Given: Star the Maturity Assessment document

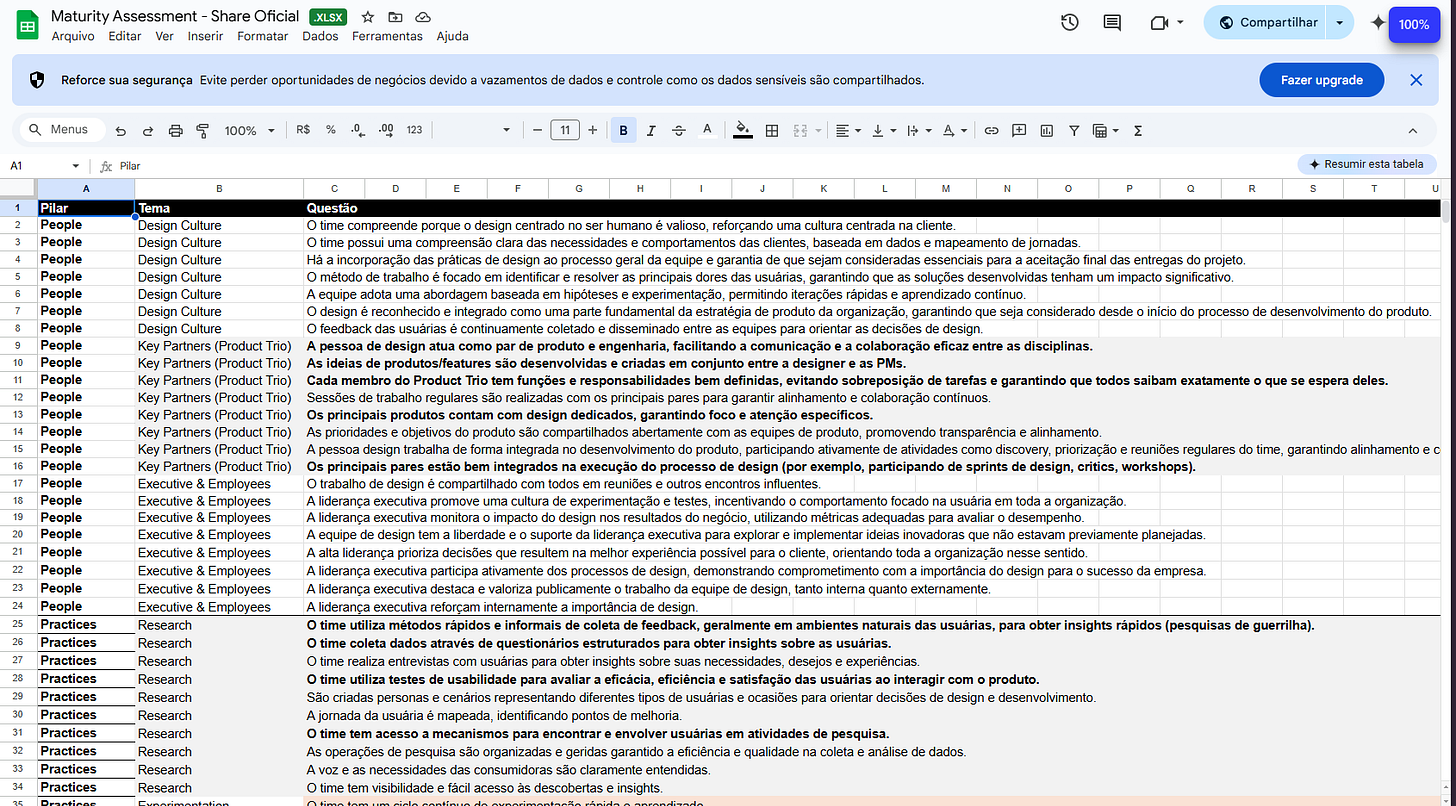Looking at the screenshot, I should click(368, 17).
